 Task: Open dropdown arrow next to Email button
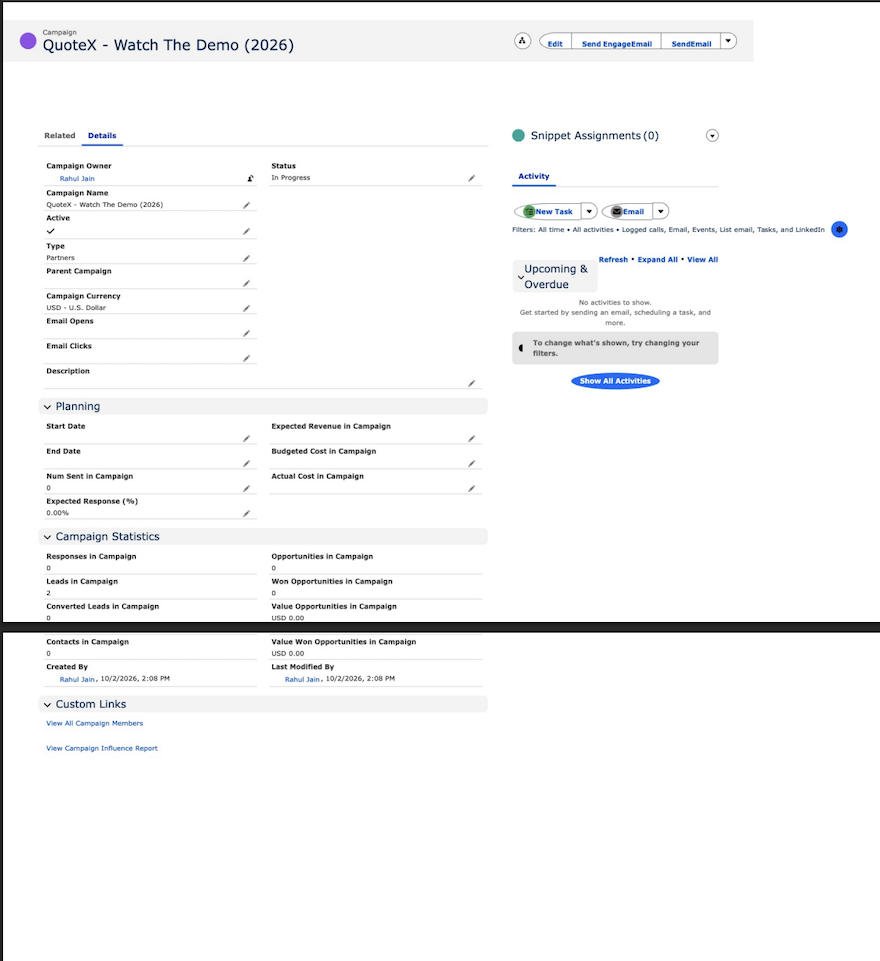[x=661, y=211]
